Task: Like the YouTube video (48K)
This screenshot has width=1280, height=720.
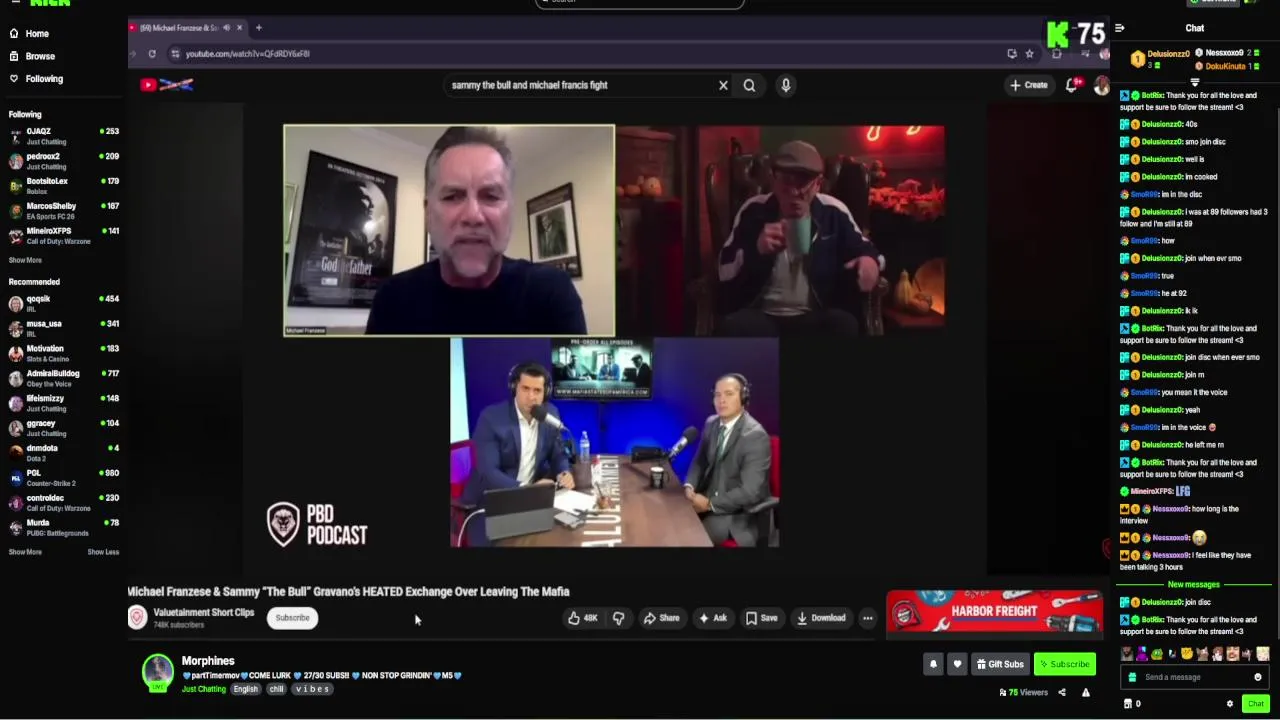Action: point(583,618)
